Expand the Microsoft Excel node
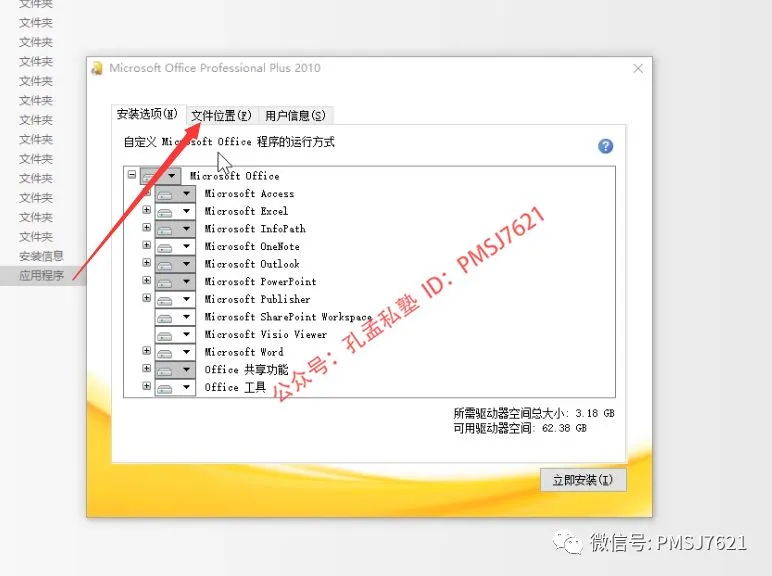Screen dimensions: 772x576 point(146,210)
